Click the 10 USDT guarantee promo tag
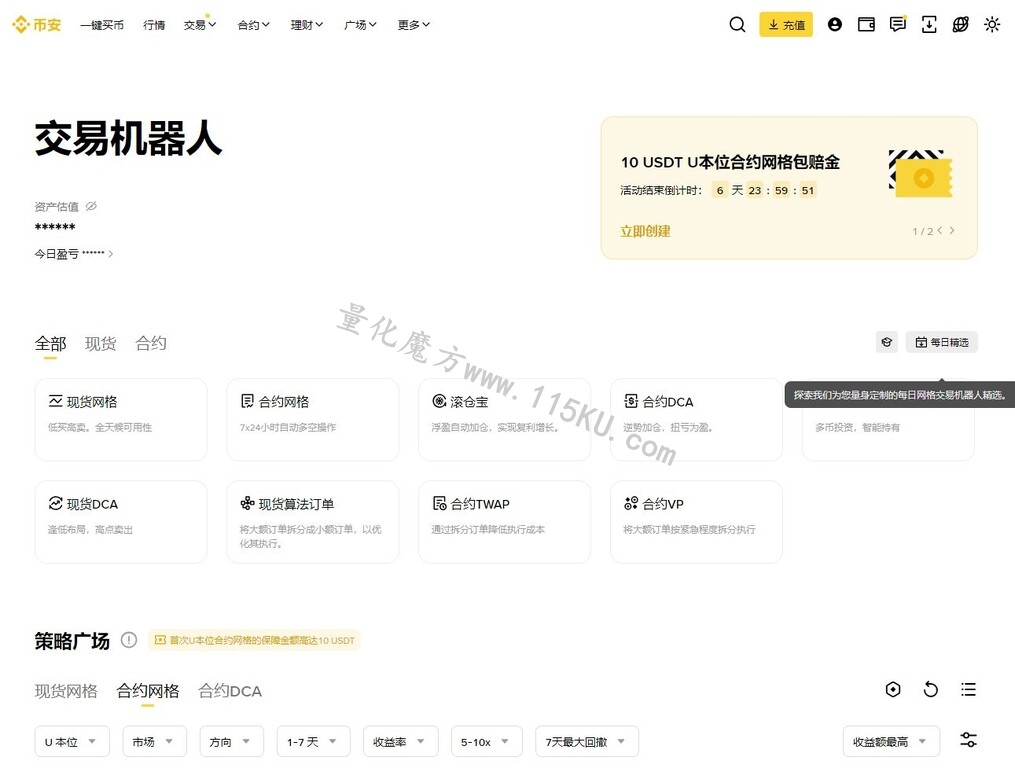Screen dimensions: 1015x768 tap(254, 640)
